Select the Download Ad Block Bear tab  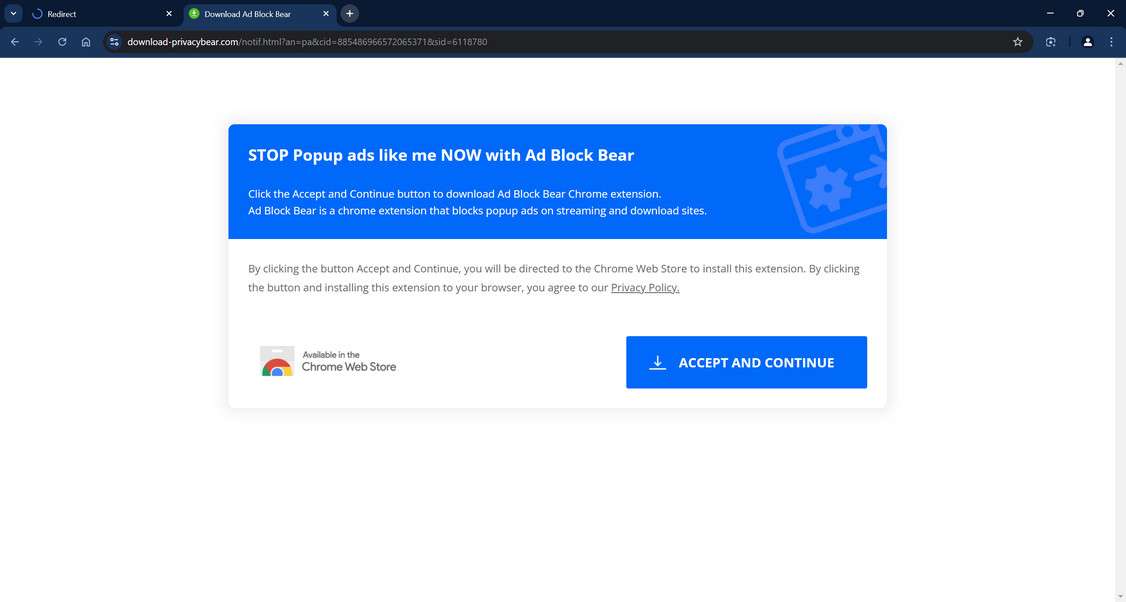click(250, 13)
